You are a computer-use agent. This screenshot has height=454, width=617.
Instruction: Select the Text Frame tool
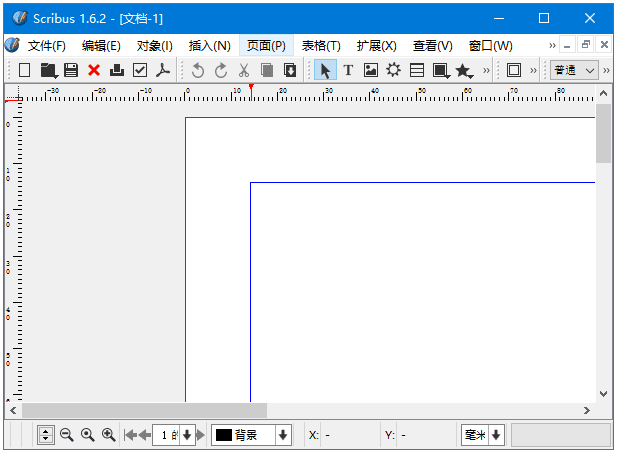(x=348, y=70)
